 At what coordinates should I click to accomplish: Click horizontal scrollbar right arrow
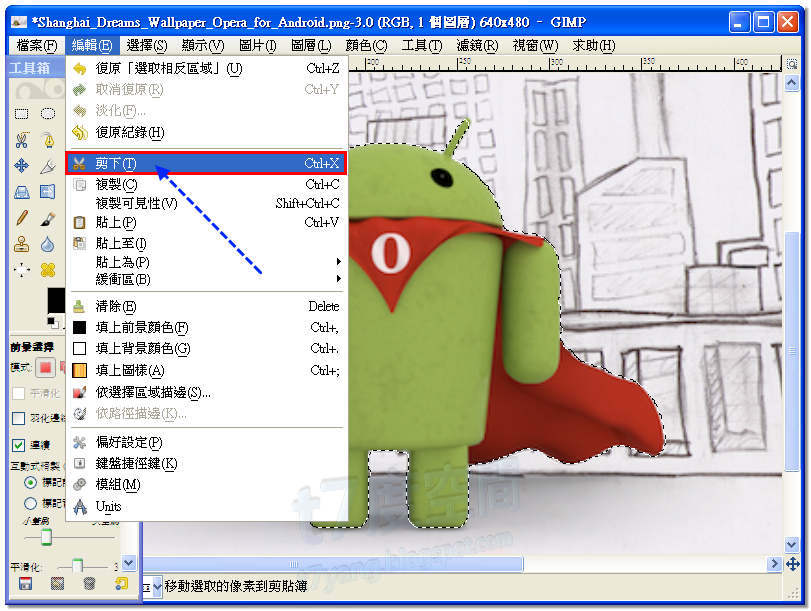point(773,563)
